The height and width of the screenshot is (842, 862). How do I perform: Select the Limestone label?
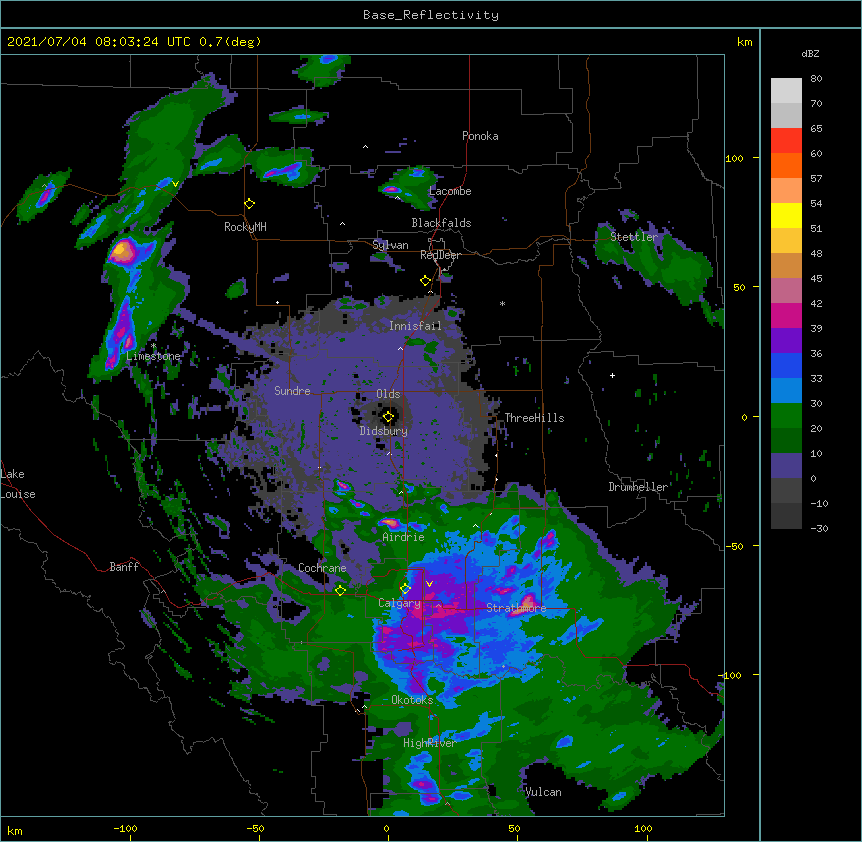(x=153, y=356)
